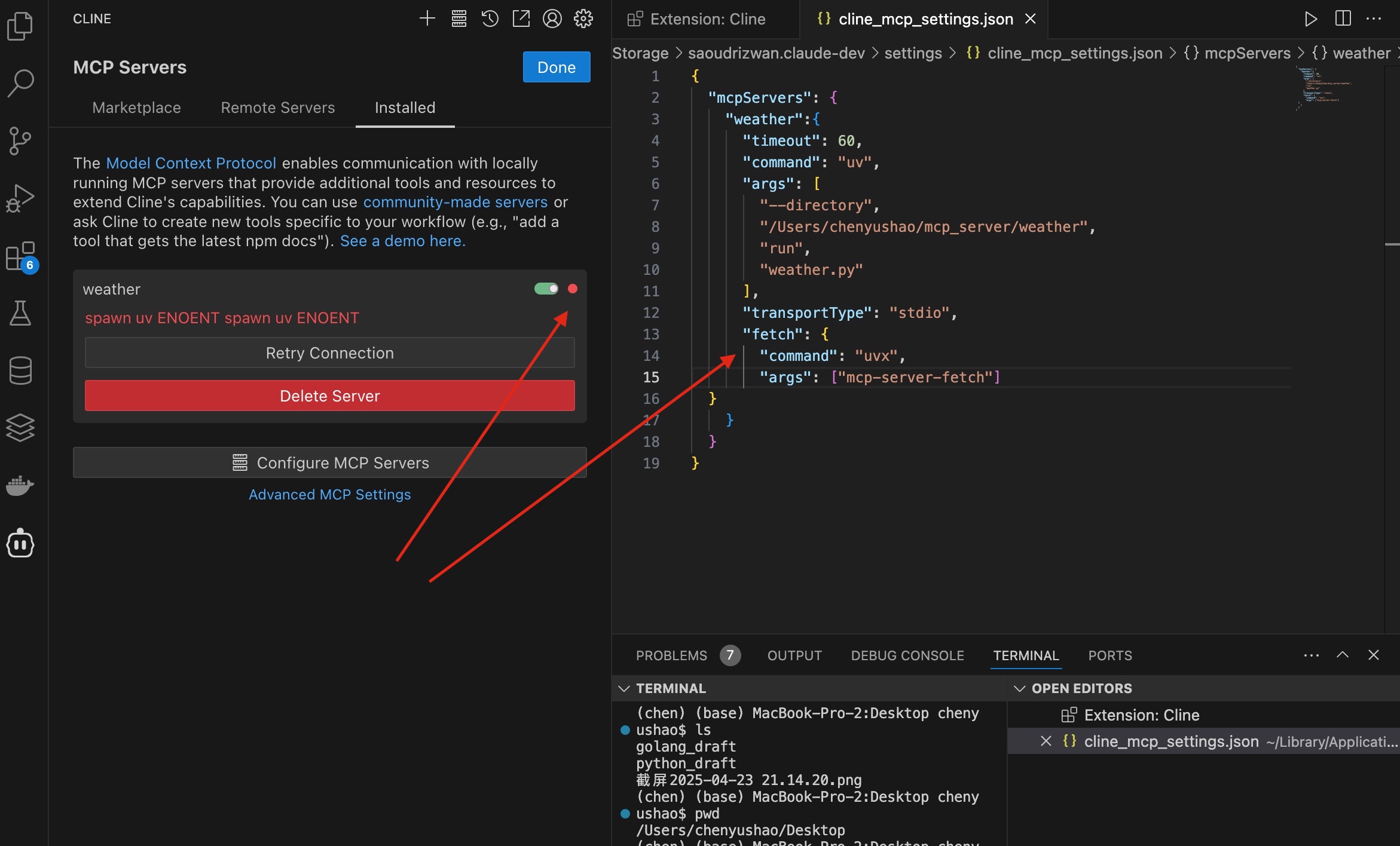Screen dimensions: 1400x846
Task: Open the Extensions view with badge 6
Action: pyautogui.click(x=22, y=257)
